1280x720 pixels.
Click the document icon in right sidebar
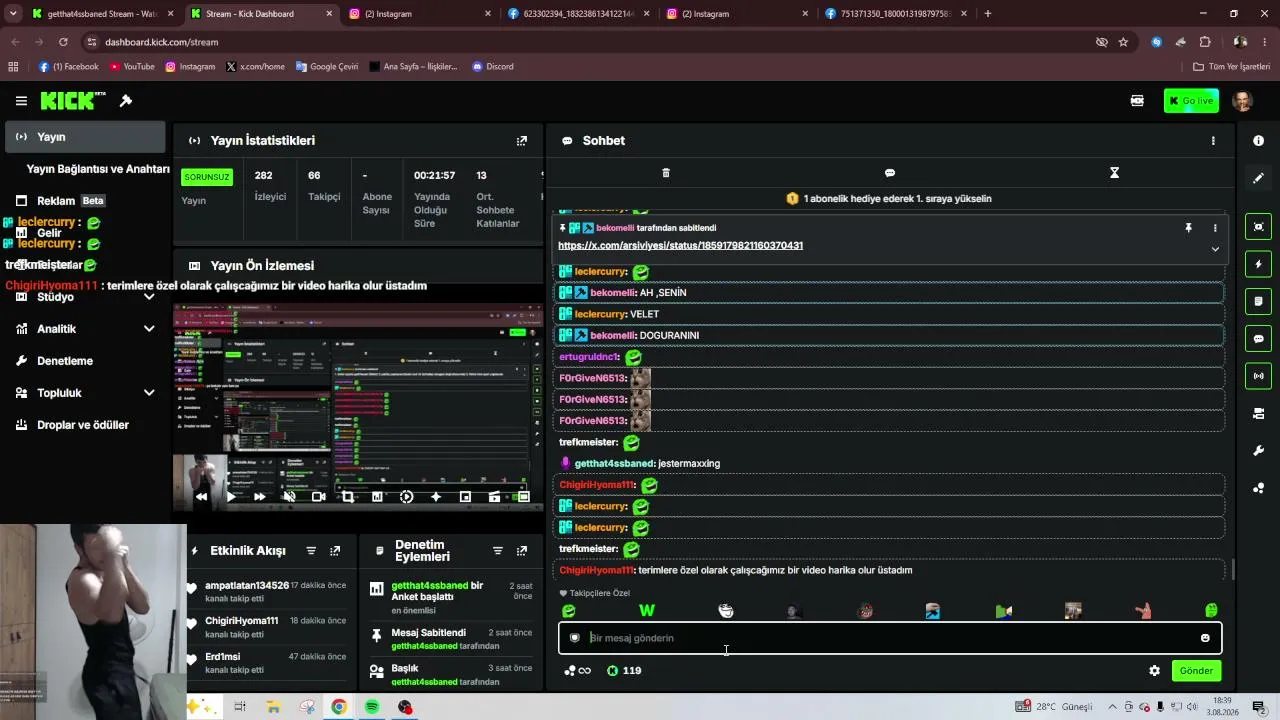coord(1258,301)
